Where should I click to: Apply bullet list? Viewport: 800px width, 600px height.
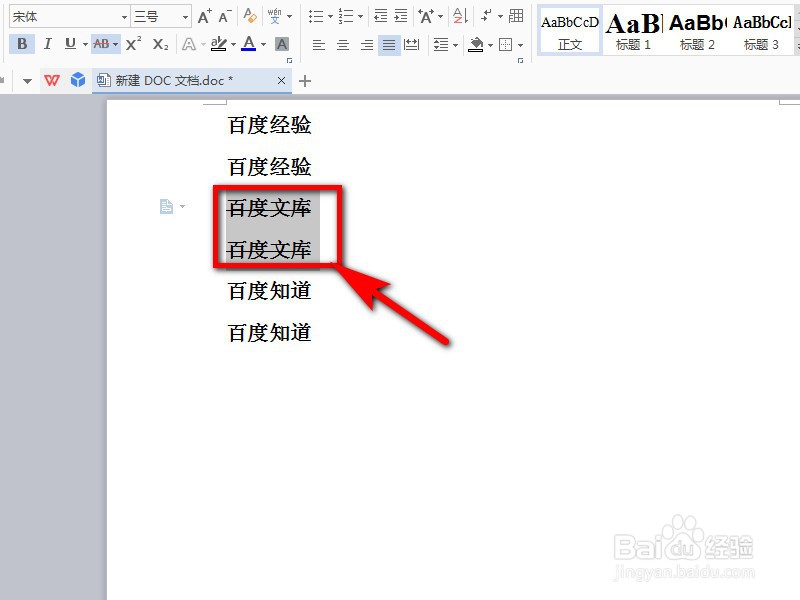(x=316, y=17)
